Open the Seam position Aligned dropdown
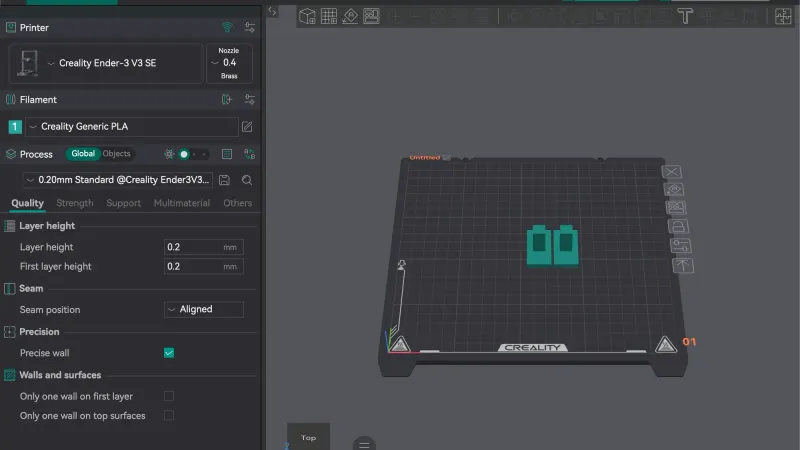800x450 pixels. 204,309
